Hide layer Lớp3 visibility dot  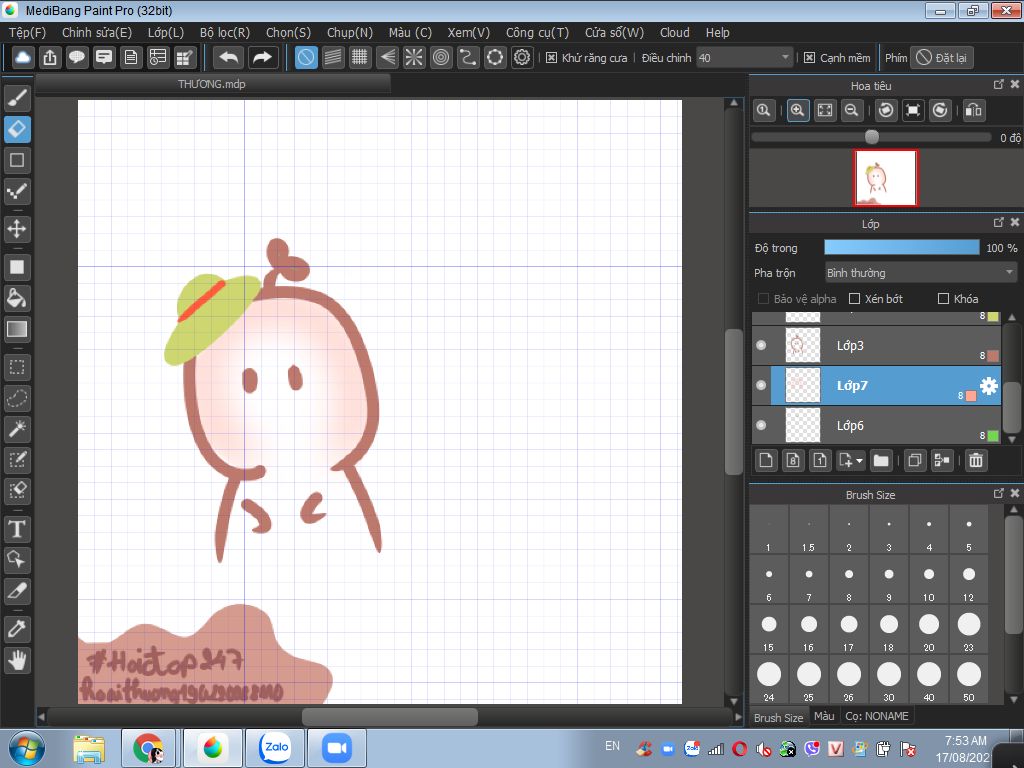(761, 345)
